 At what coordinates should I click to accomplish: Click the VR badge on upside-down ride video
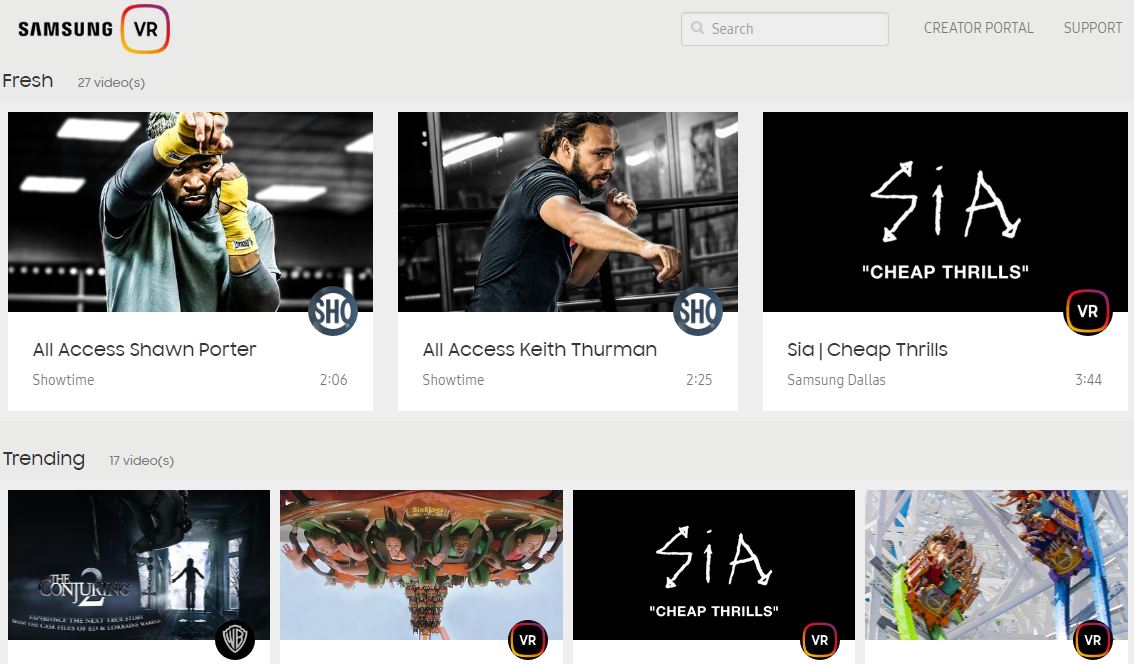click(x=528, y=640)
